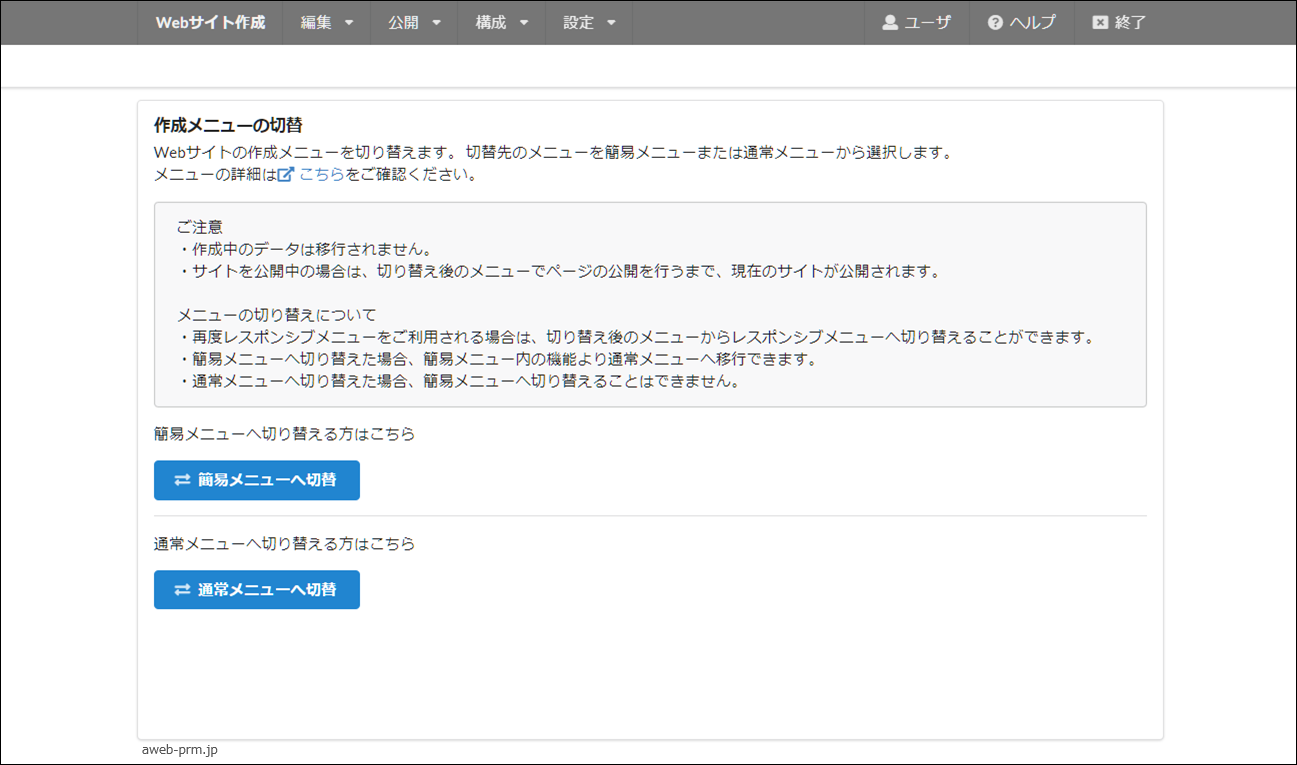Click the ご注意 notice box
This screenshot has height=765, width=1297.
pos(650,305)
